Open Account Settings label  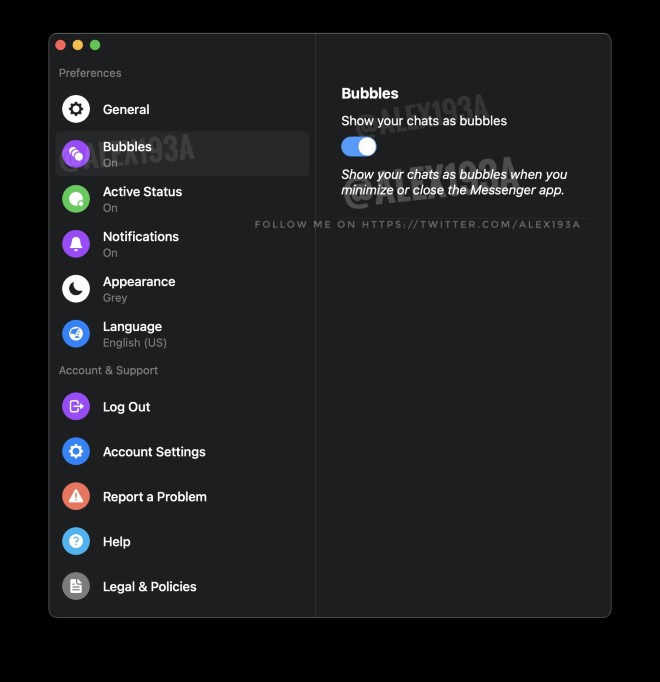pos(154,451)
